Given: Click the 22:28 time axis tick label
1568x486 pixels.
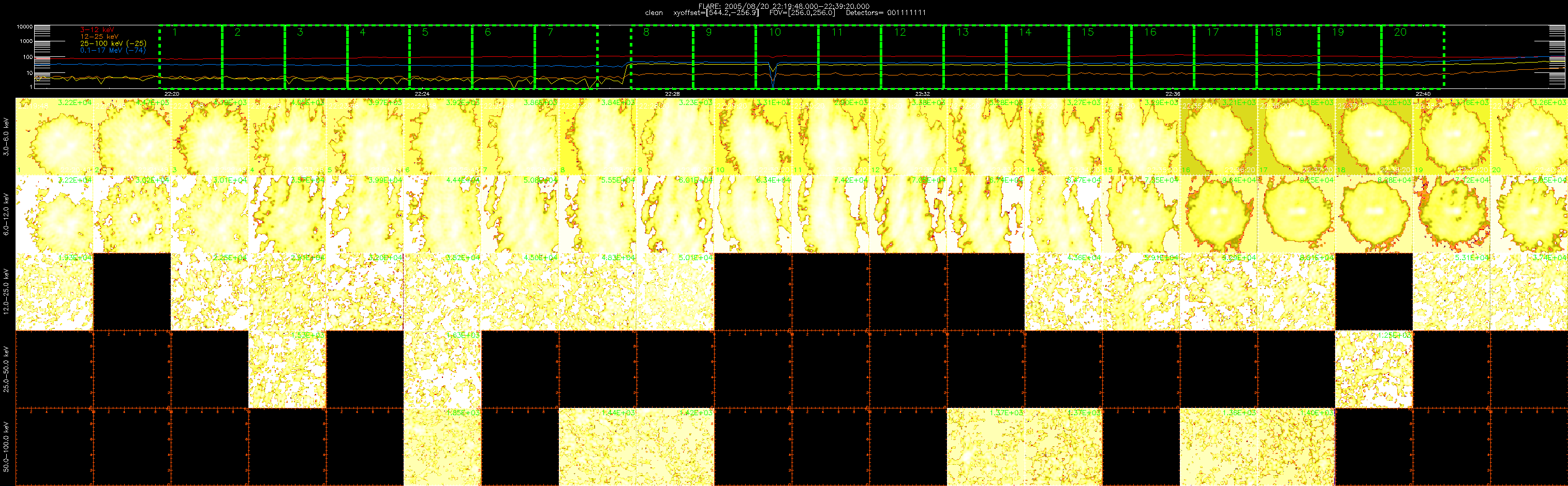Looking at the screenshot, I should click(672, 94).
